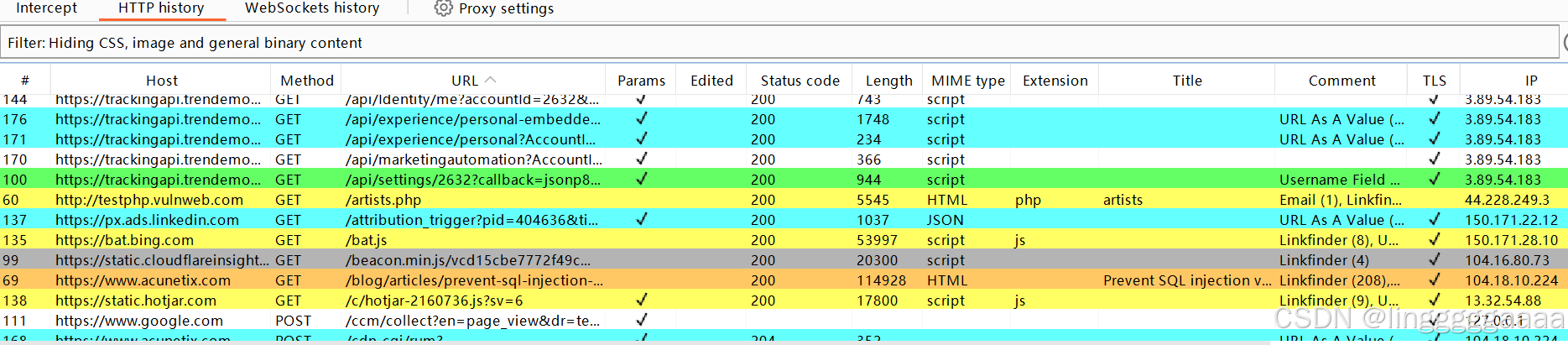1568x345 pixels.
Task: Click the filter bar hiding CSS content
Action: pos(780,43)
